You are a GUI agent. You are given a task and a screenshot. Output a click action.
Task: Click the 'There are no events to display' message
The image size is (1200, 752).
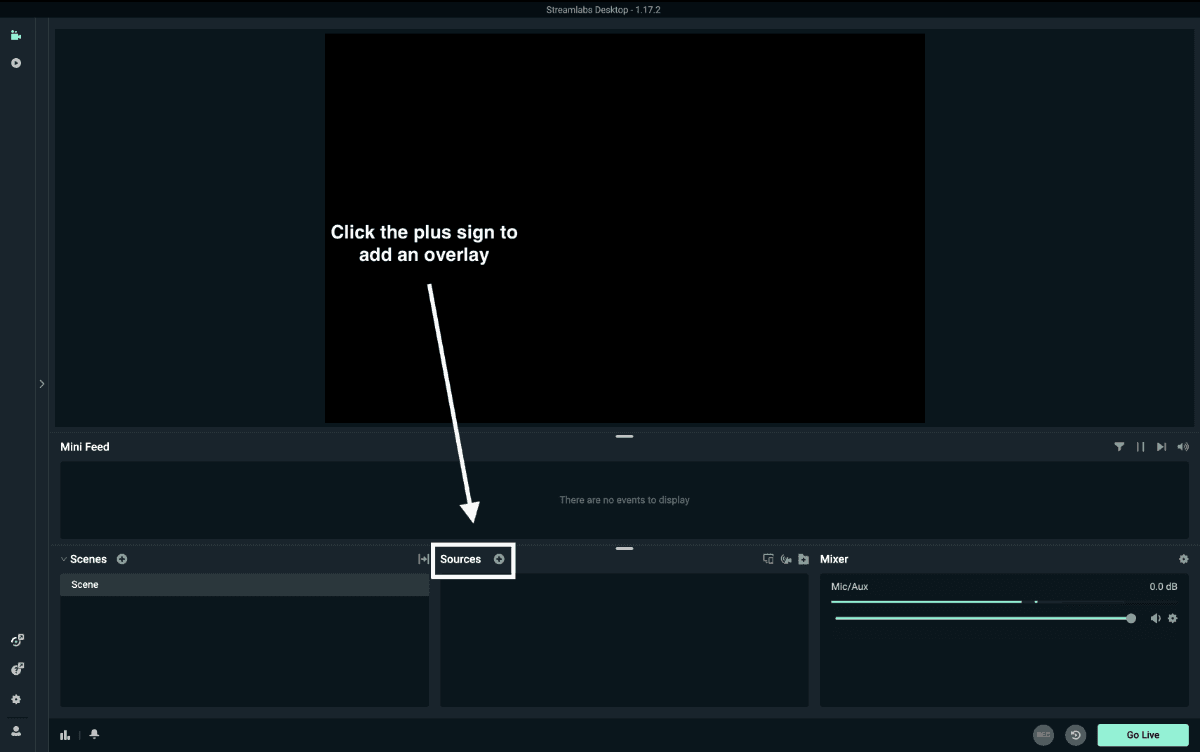624,500
